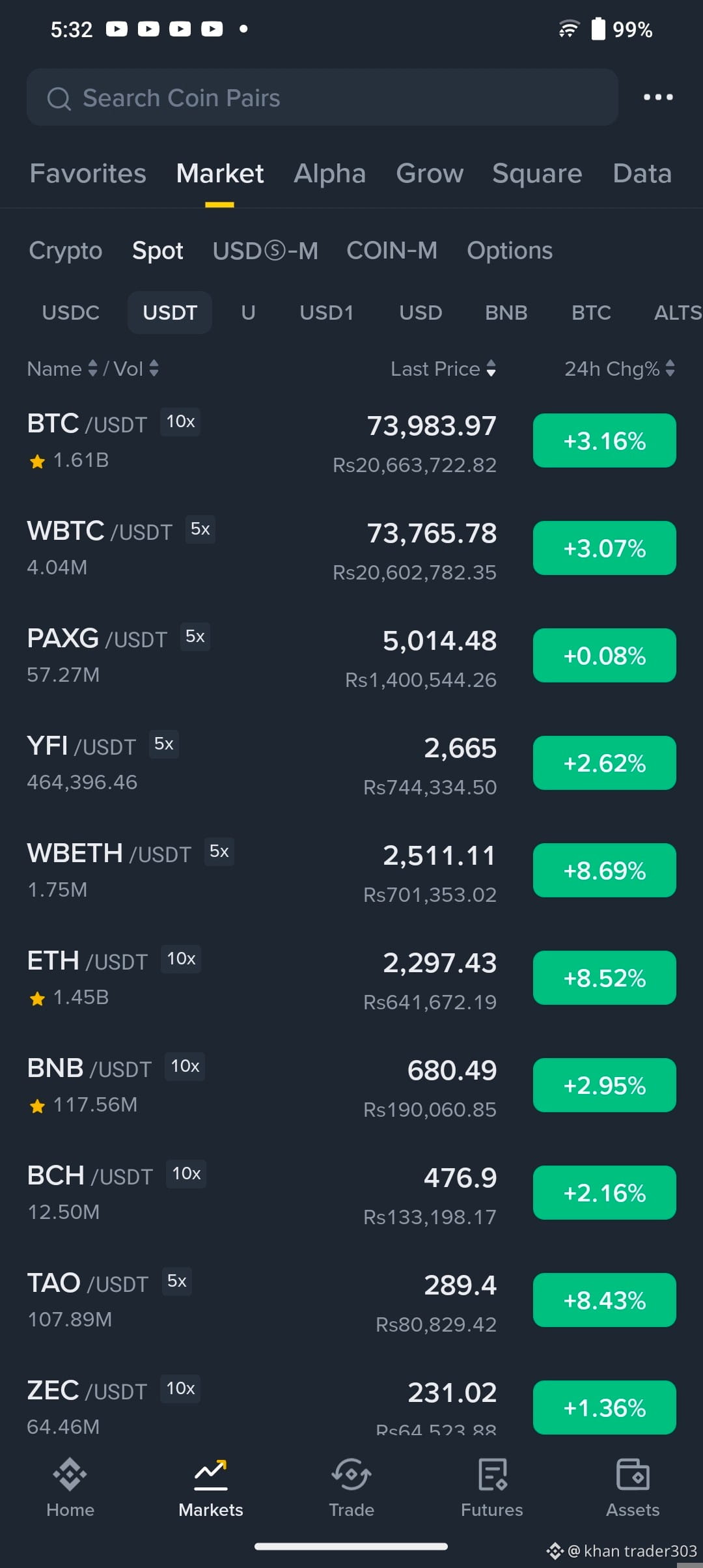This screenshot has width=703, height=1568.
Task: Sort by Vol column arrows
Action: (154, 369)
